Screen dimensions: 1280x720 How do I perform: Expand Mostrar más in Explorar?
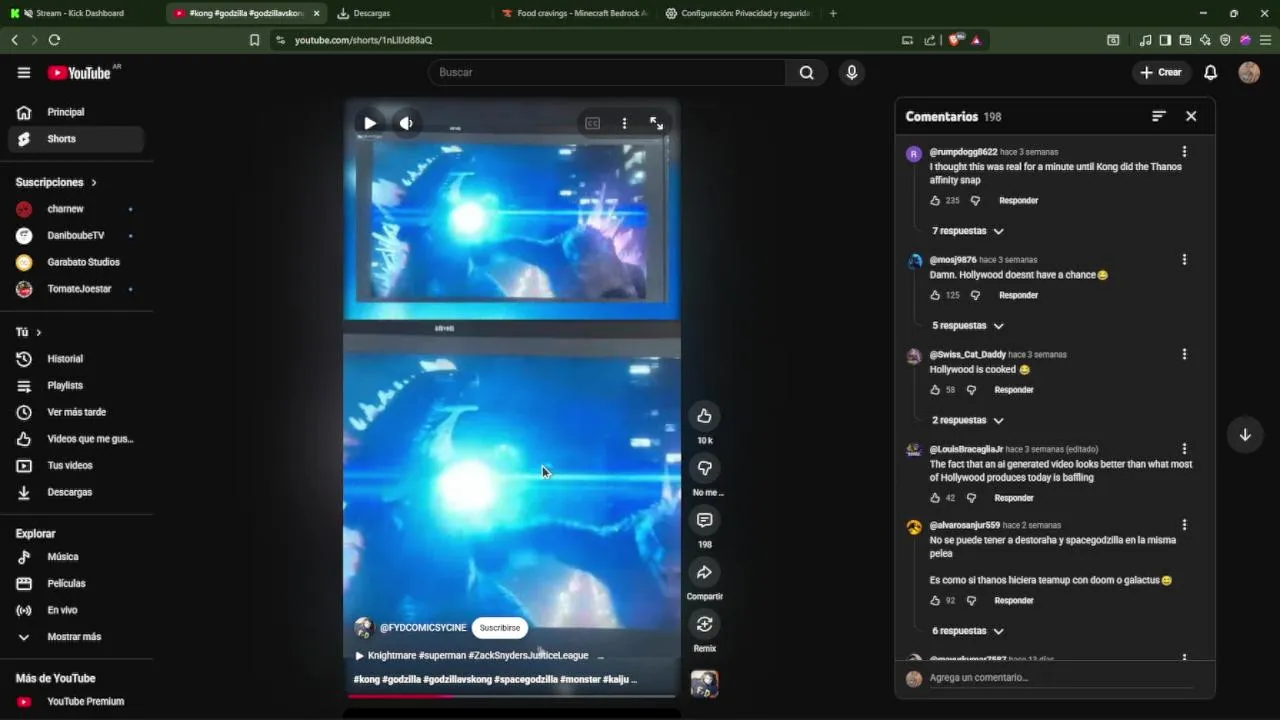point(76,637)
